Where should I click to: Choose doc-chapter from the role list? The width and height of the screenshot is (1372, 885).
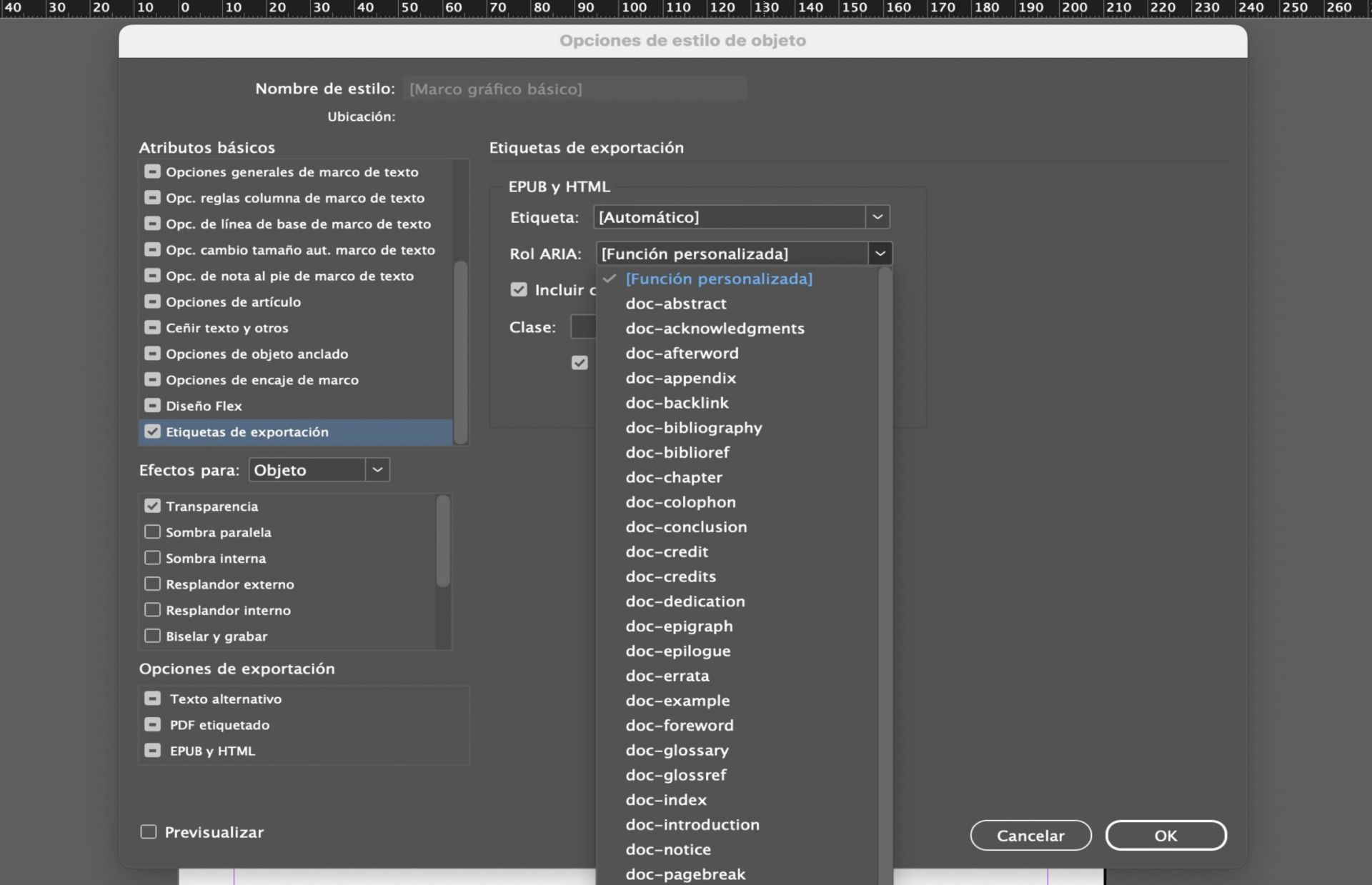click(674, 477)
